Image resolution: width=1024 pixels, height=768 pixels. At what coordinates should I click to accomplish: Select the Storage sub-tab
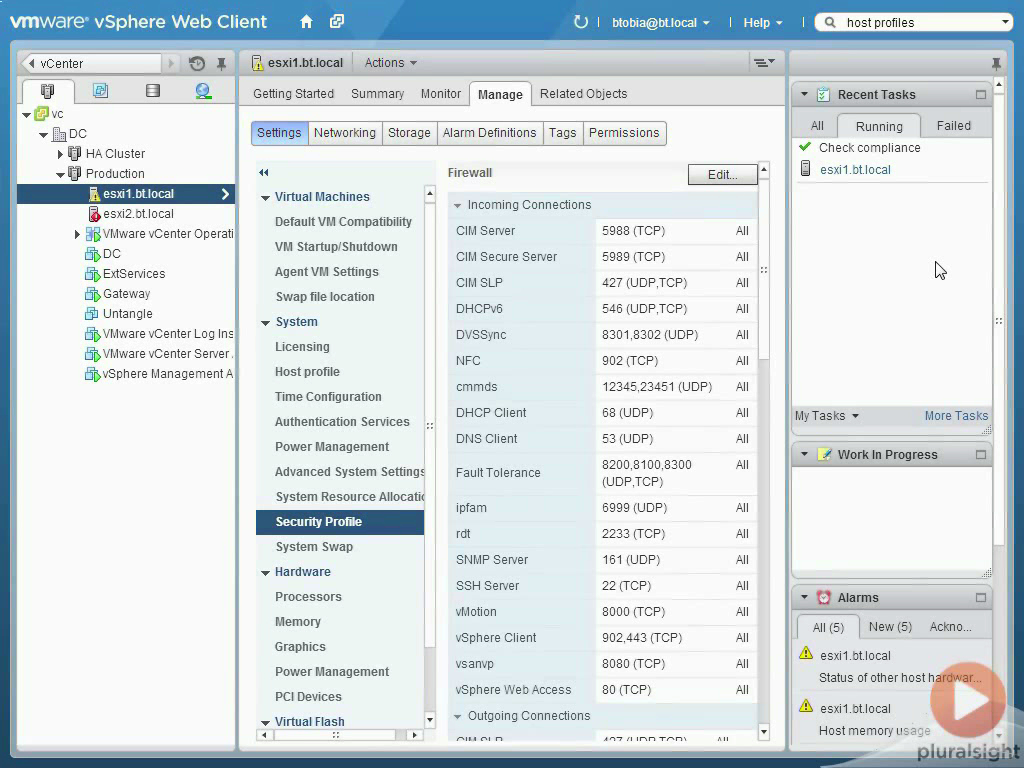click(409, 133)
